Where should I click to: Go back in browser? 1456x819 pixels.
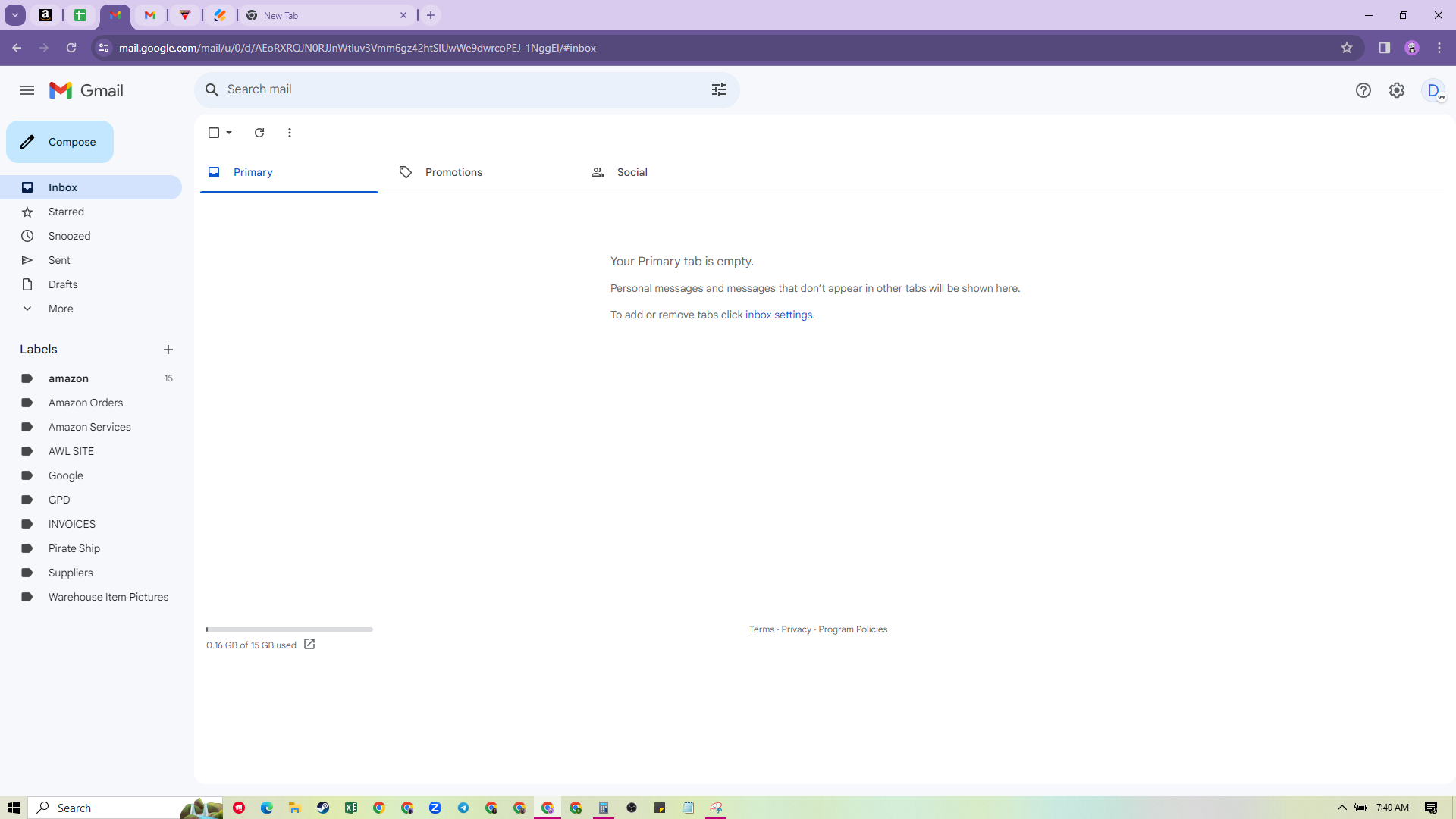[17, 48]
